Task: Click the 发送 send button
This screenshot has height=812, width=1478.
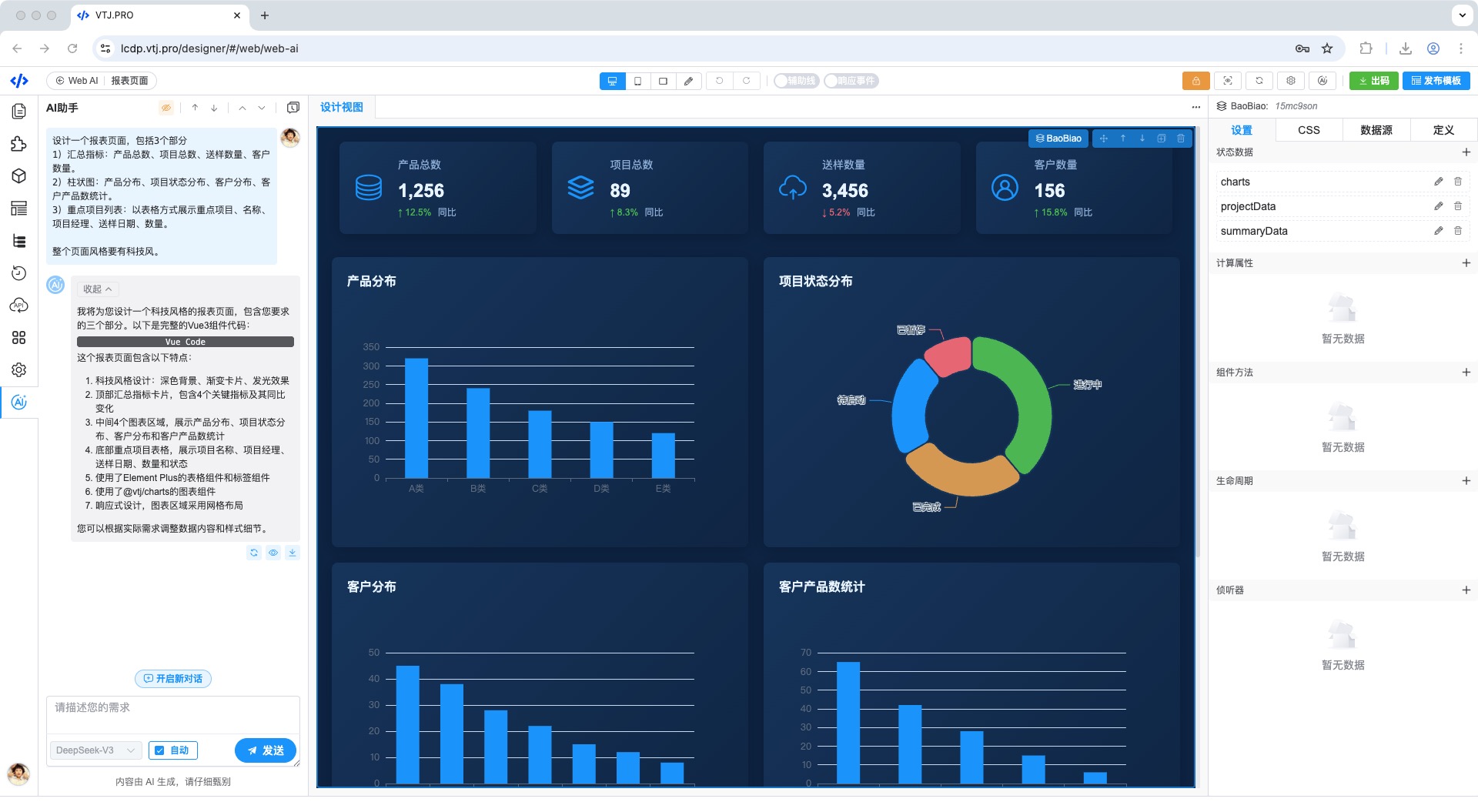Action: (266, 750)
